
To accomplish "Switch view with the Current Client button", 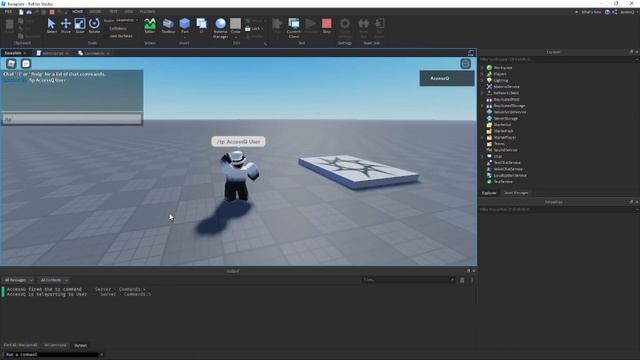I will (x=293, y=29).
